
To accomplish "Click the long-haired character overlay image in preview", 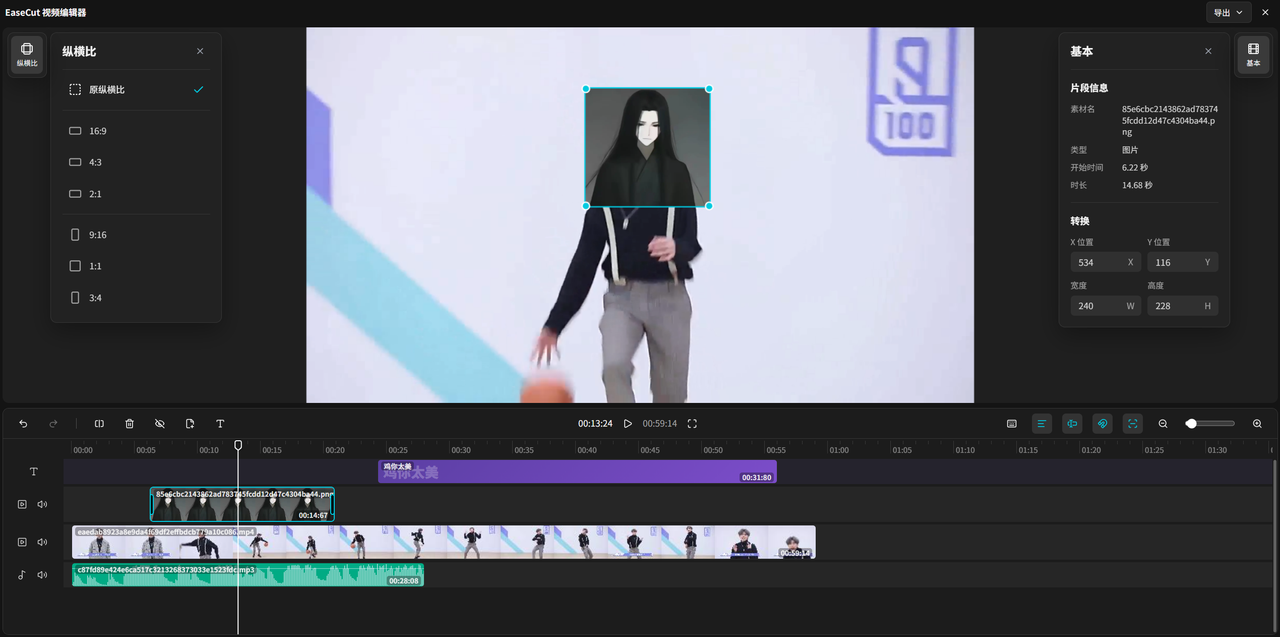I will coord(647,147).
